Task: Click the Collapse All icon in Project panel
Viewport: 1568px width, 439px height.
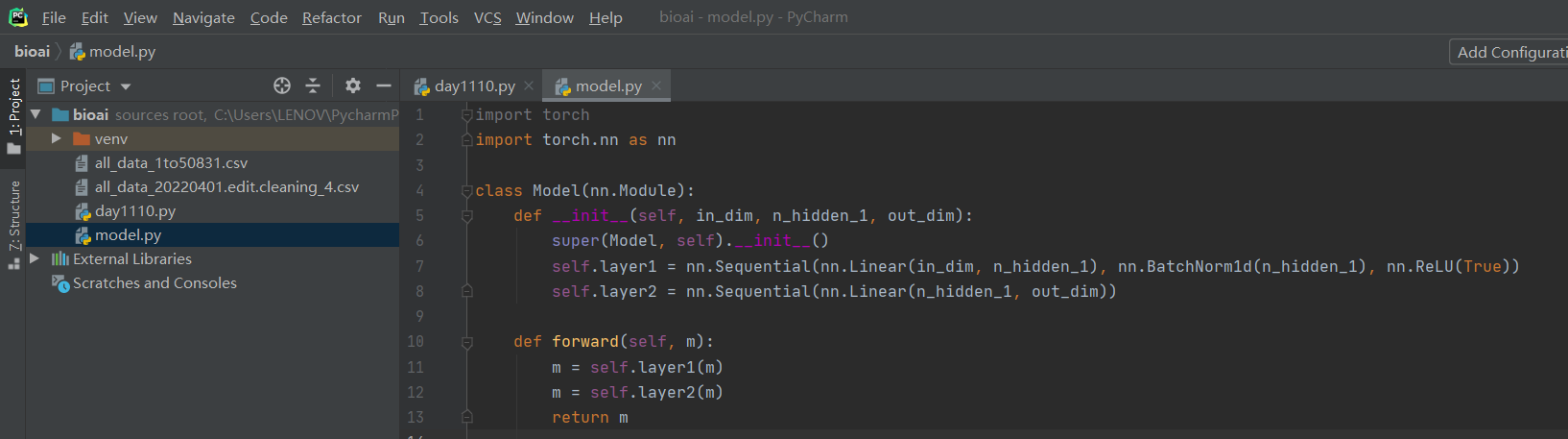Action: (313, 85)
